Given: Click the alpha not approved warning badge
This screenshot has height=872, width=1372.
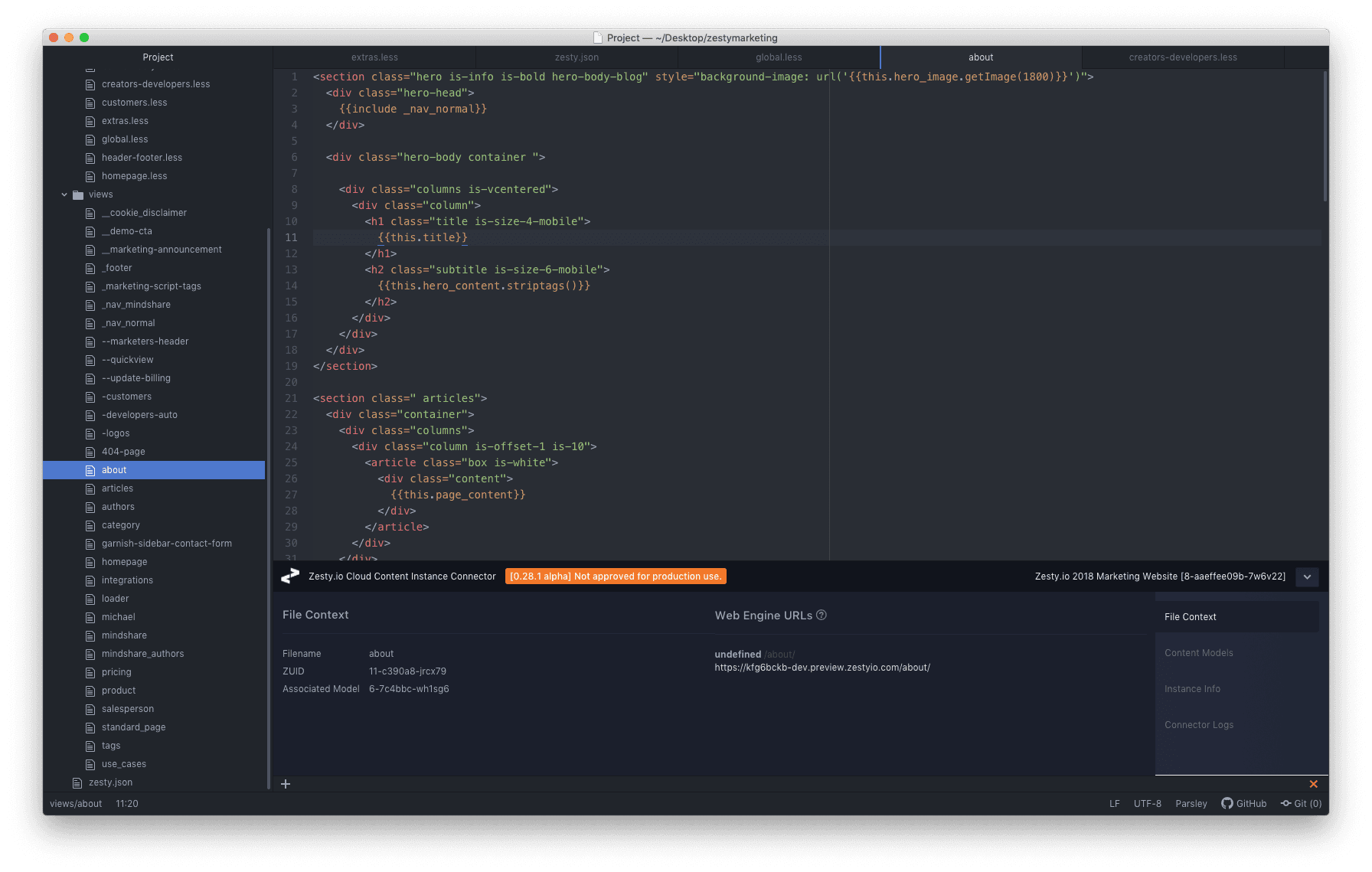Looking at the screenshot, I should point(616,576).
